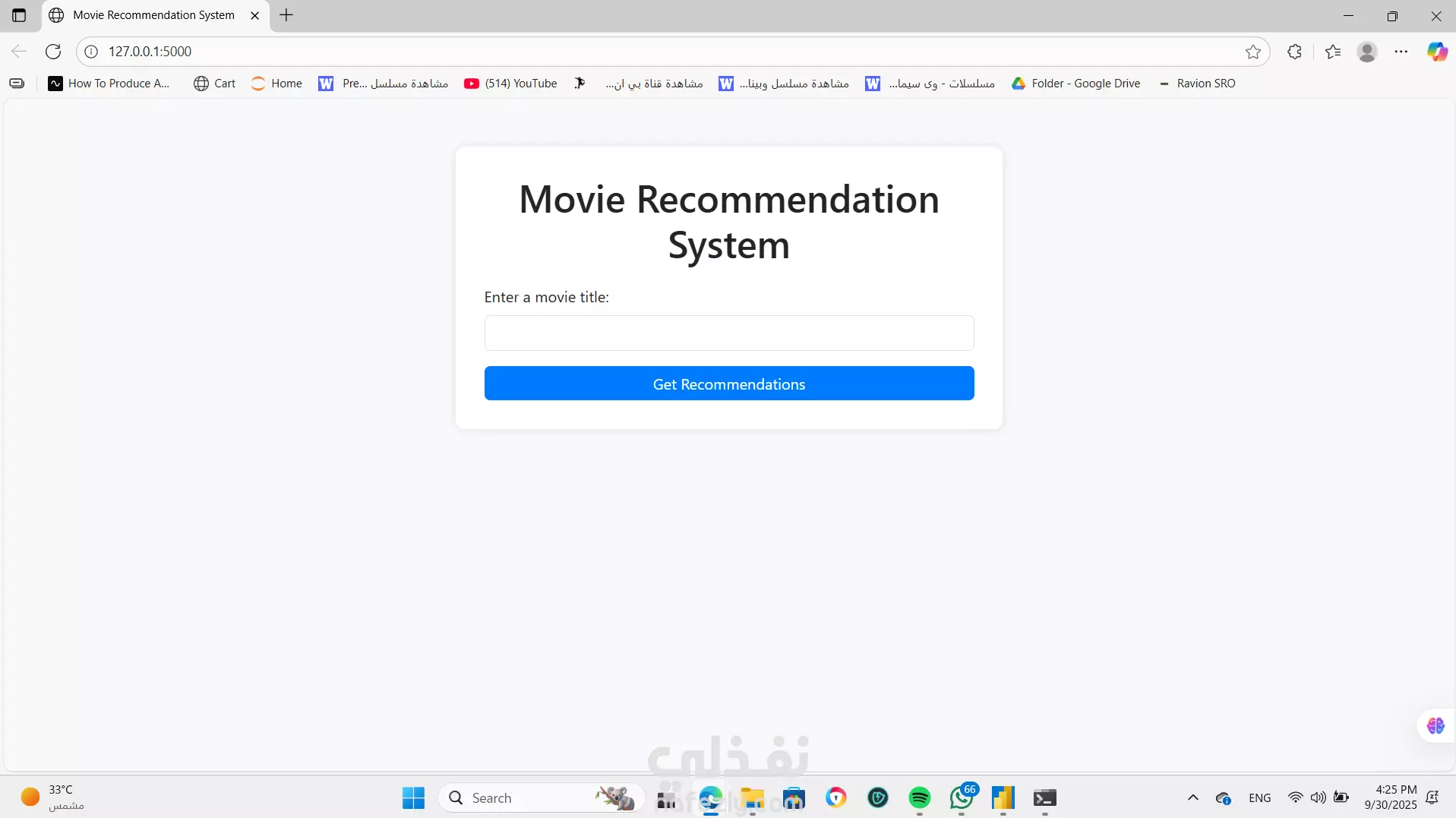Open the مشاهدة مسلسل وبينا bookmark

[x=784, y=84]
